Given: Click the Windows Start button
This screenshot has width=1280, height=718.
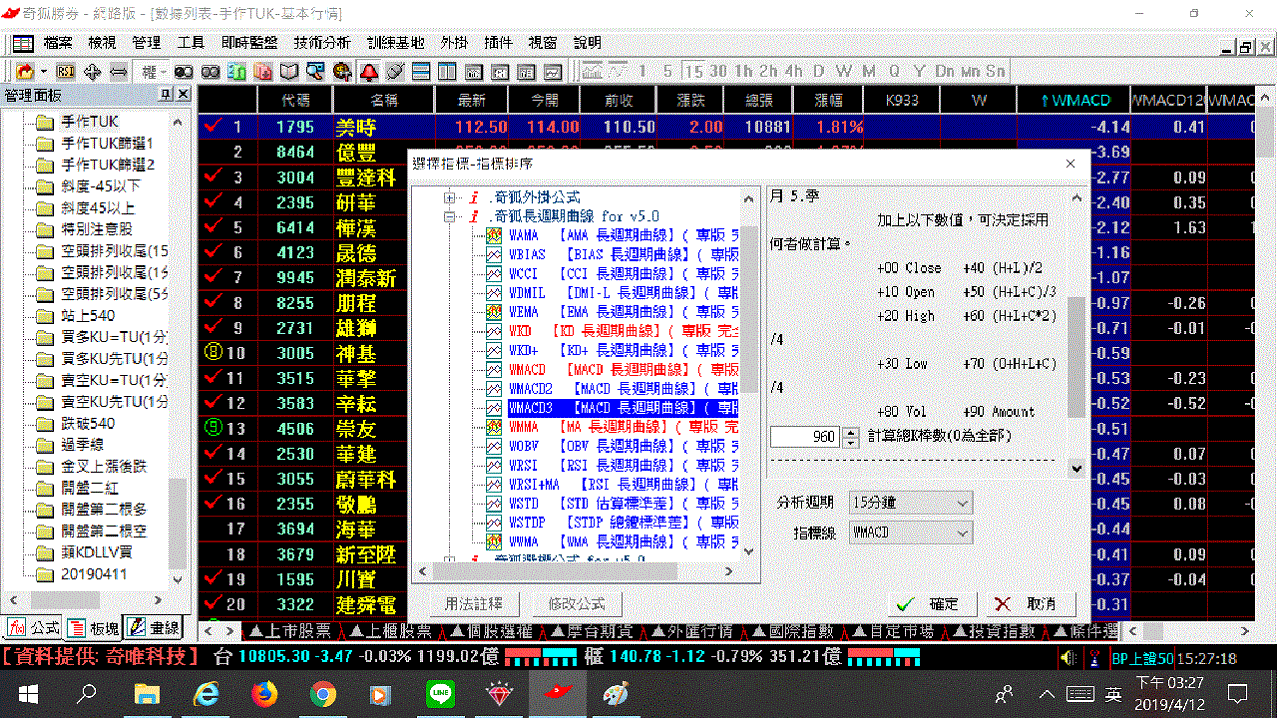Looking at the screenshot, I should 27,694.
